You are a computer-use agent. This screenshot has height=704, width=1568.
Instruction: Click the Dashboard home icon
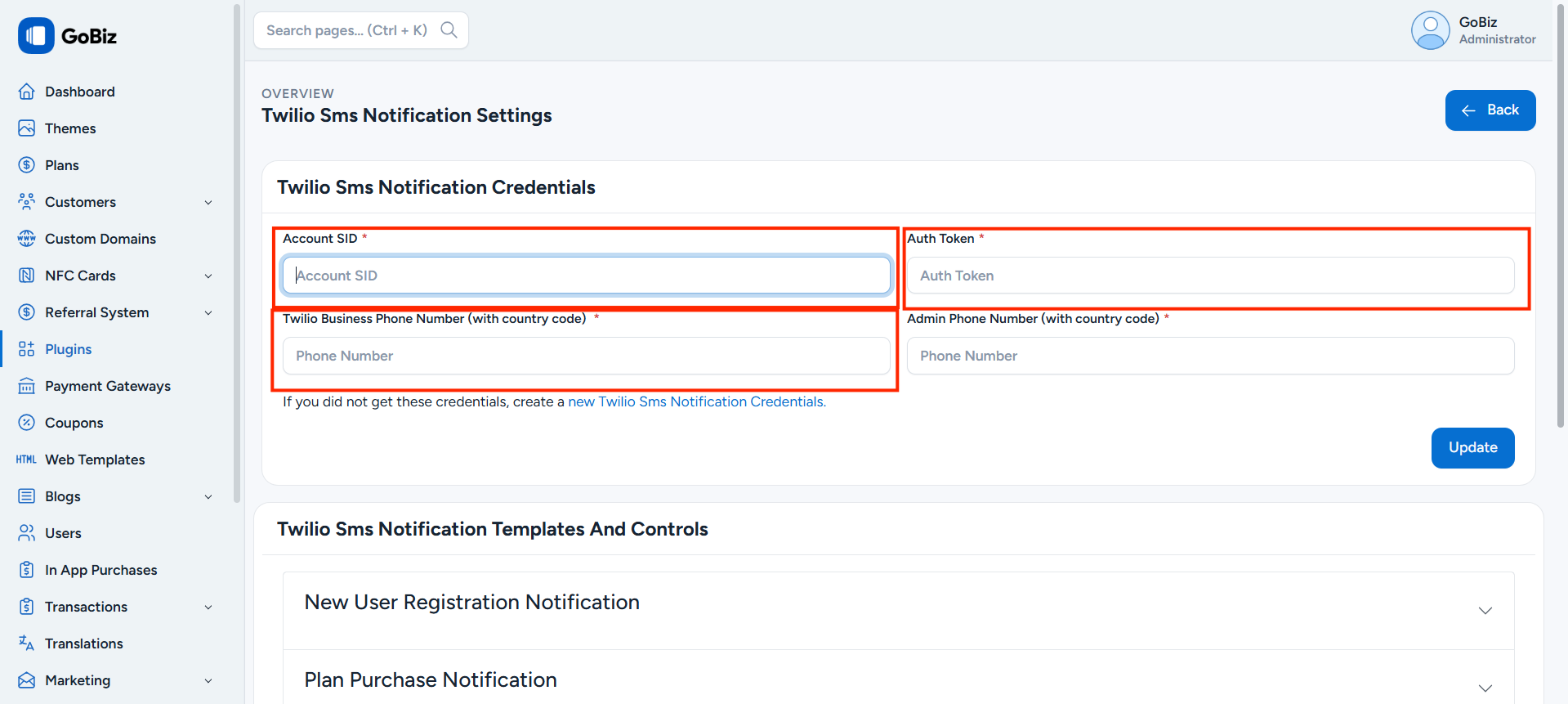point(26,92)
